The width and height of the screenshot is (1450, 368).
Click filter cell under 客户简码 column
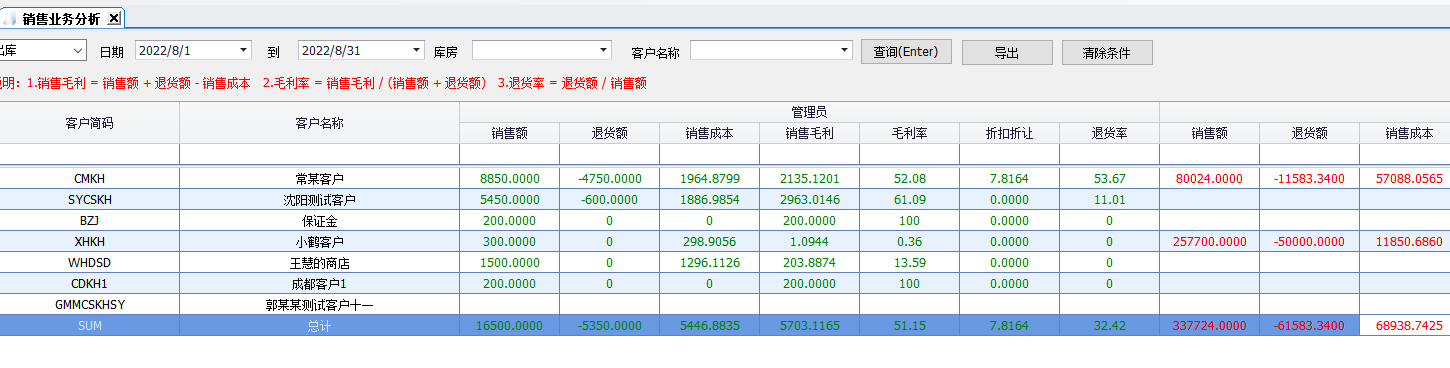[90, 154]
